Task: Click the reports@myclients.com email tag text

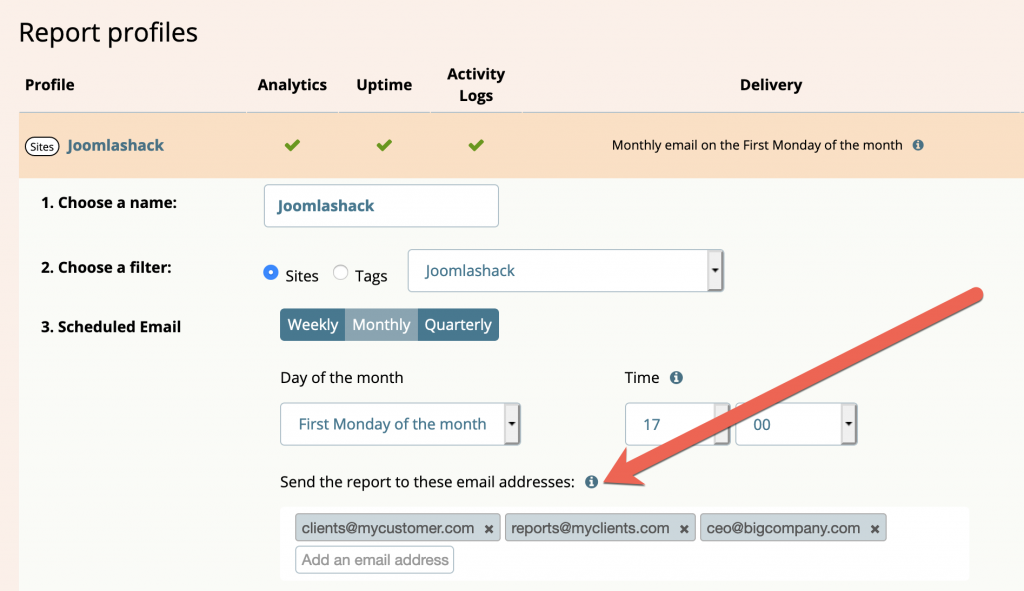Action: tap(590, 528)
